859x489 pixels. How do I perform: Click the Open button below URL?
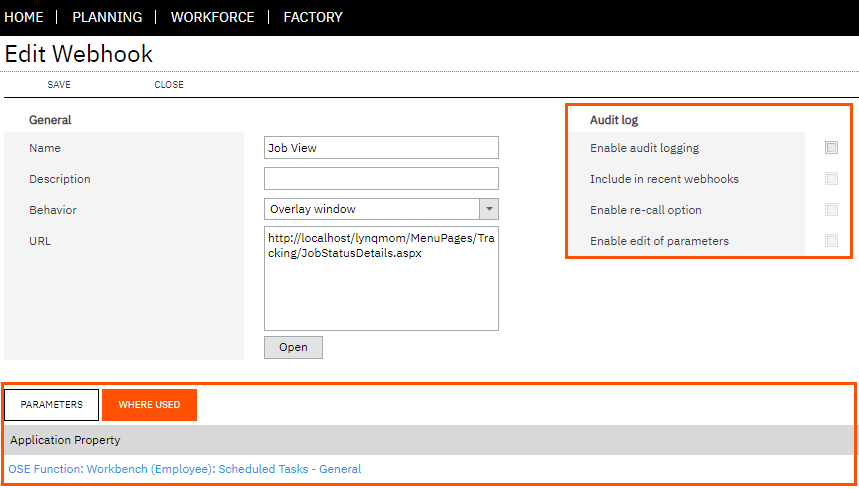[293, 347]
